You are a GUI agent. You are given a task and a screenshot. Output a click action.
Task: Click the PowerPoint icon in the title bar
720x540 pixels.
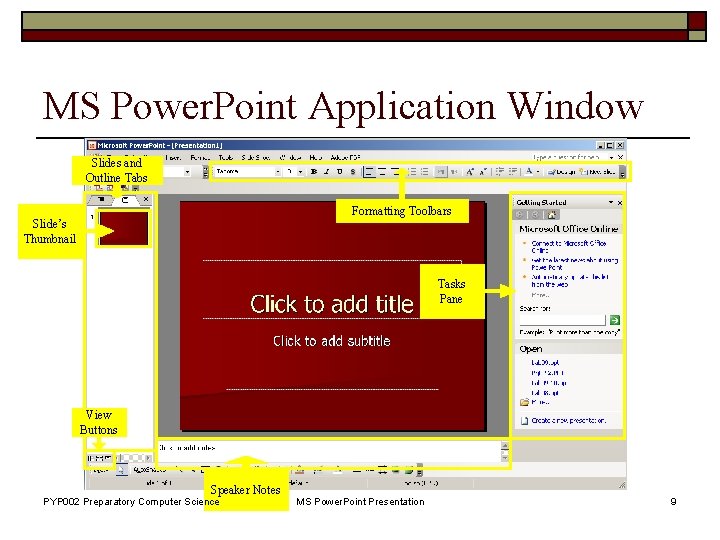pos(92,146)
